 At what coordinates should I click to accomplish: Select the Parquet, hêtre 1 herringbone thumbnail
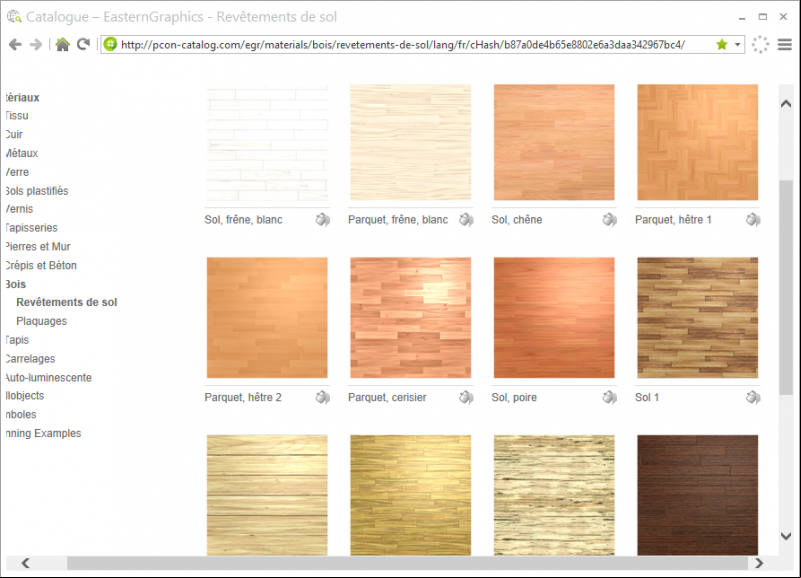click(x=698, y=143)
